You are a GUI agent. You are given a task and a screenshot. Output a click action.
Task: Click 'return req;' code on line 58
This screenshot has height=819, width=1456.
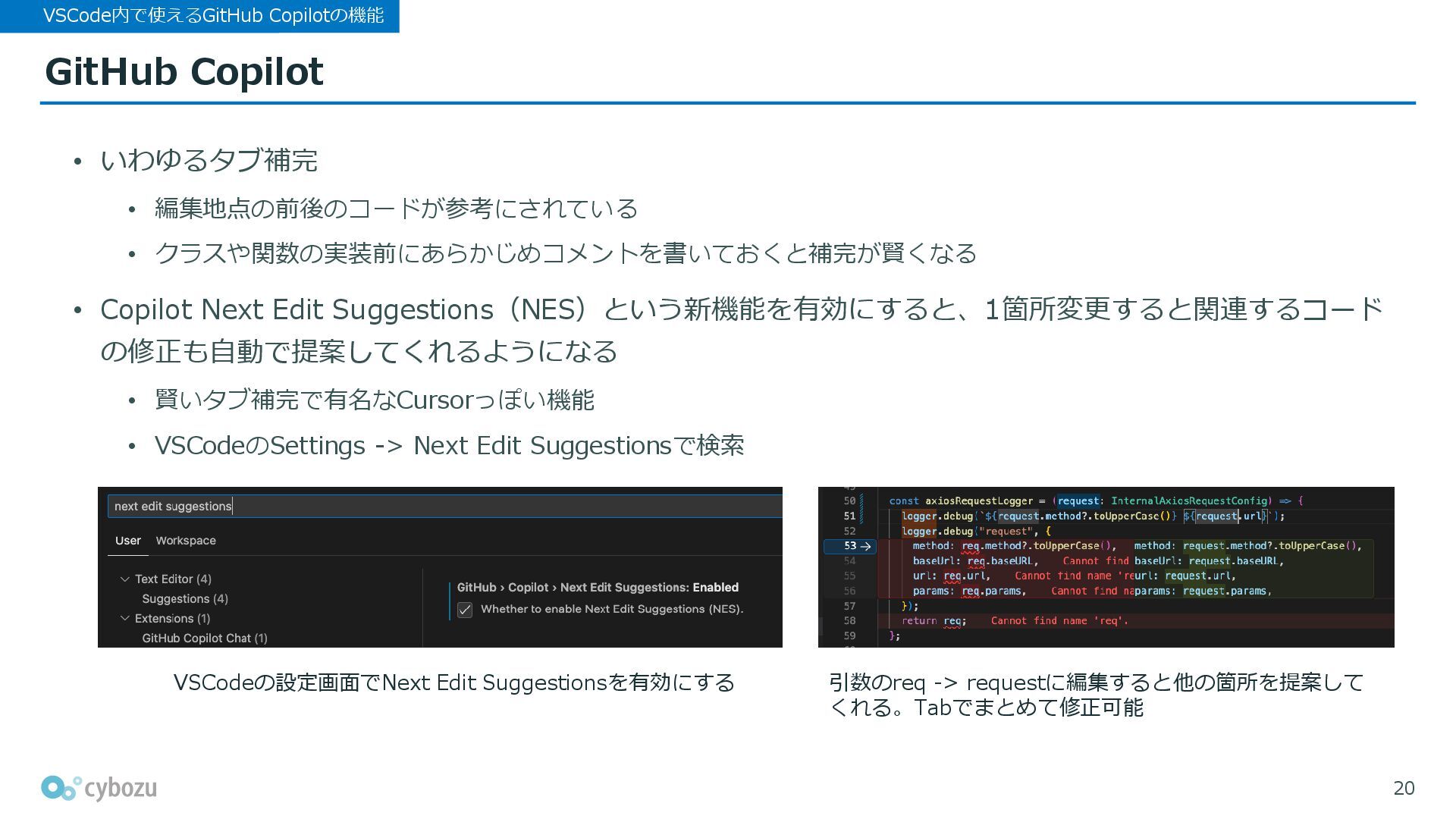click(x=934, y=621)
